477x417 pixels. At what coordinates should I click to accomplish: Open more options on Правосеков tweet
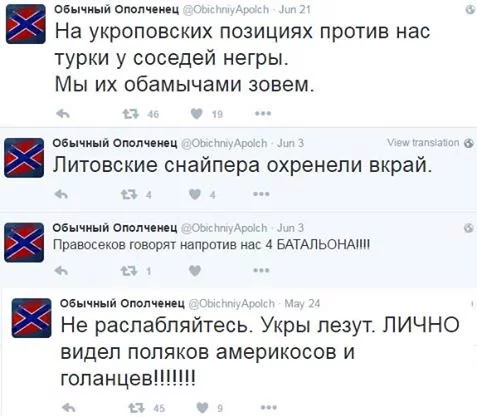click(x=261, y=270)
